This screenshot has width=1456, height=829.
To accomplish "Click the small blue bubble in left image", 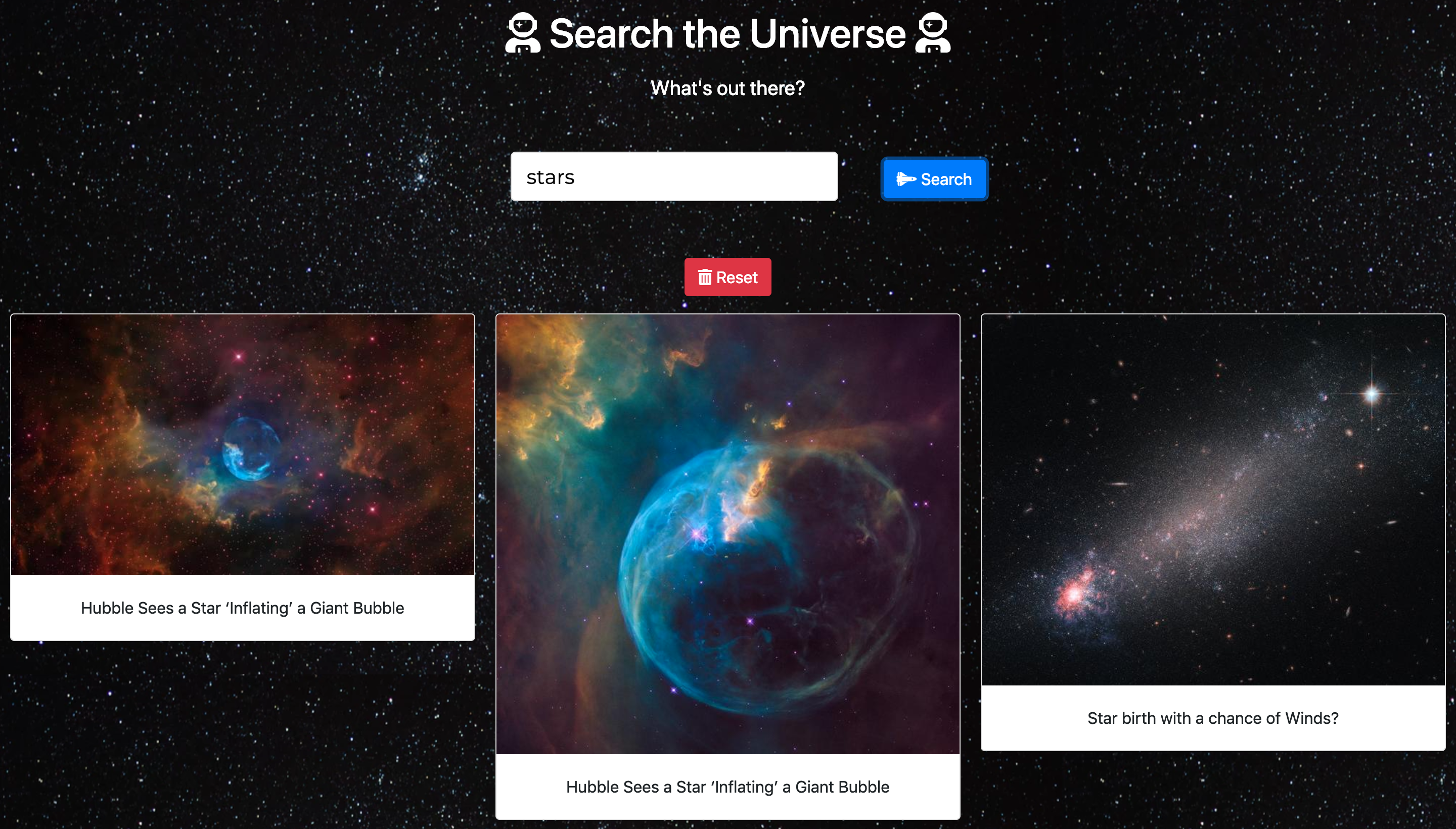I will click(x=251, y=448).
